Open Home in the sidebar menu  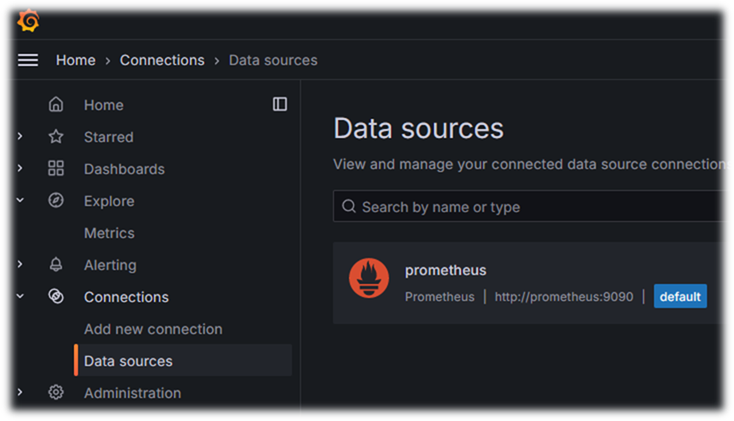pyautogui.click(x=103, y=105)
